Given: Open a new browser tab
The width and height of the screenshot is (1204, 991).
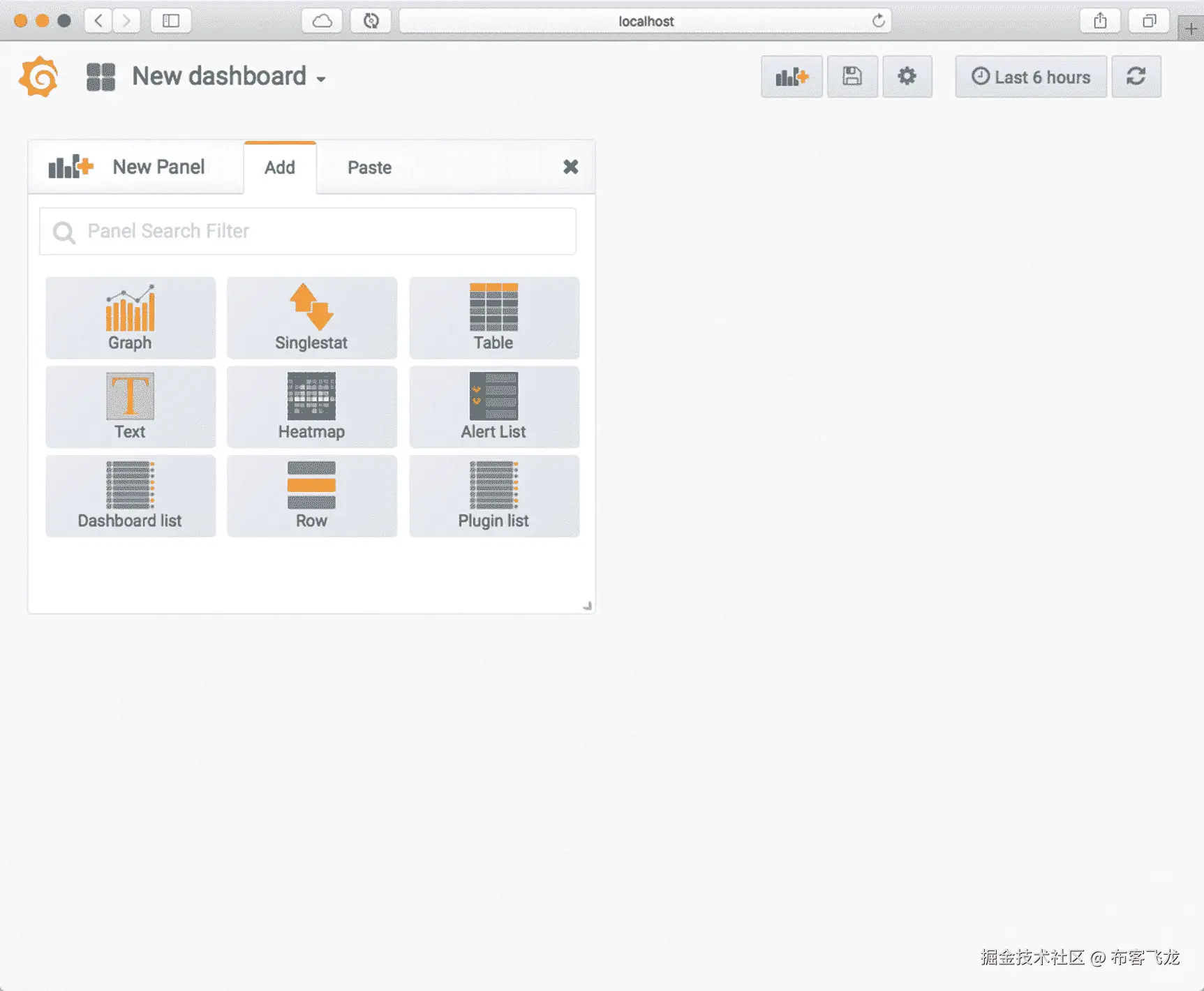Looking at the screenshot, I should pyautogui.click(x=1191, y=29).
